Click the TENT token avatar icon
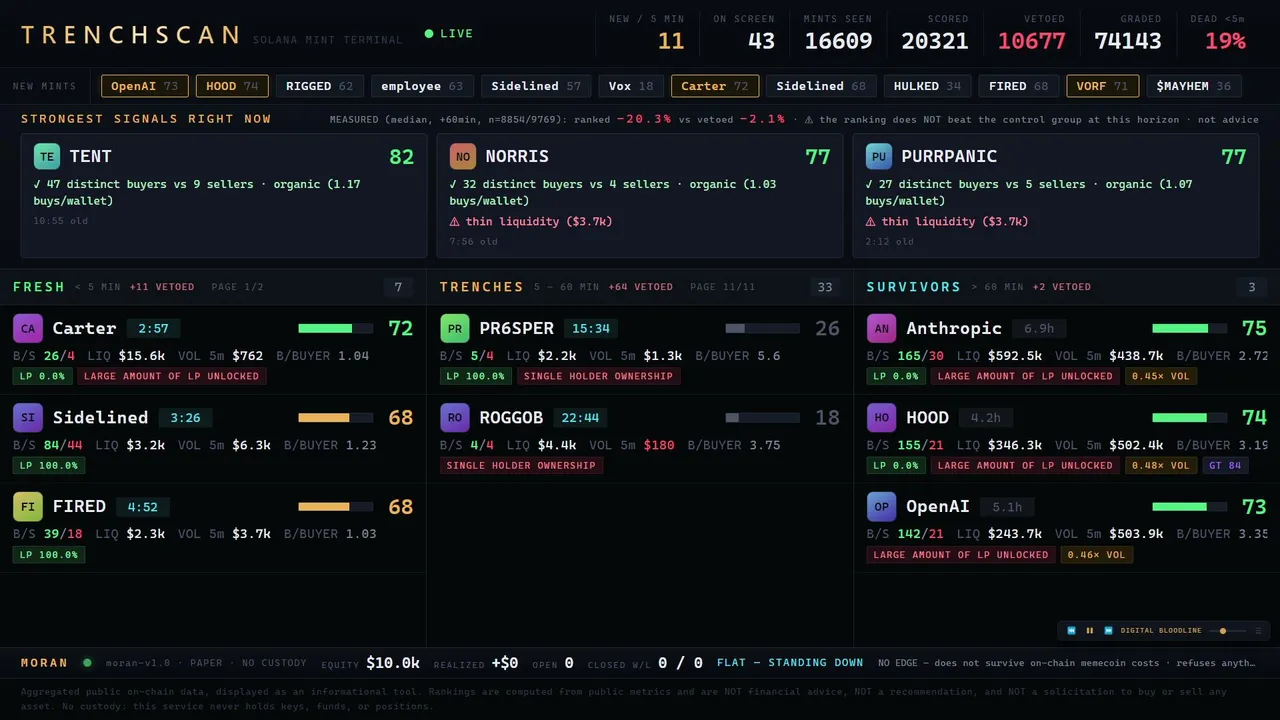 pos(46,156)
